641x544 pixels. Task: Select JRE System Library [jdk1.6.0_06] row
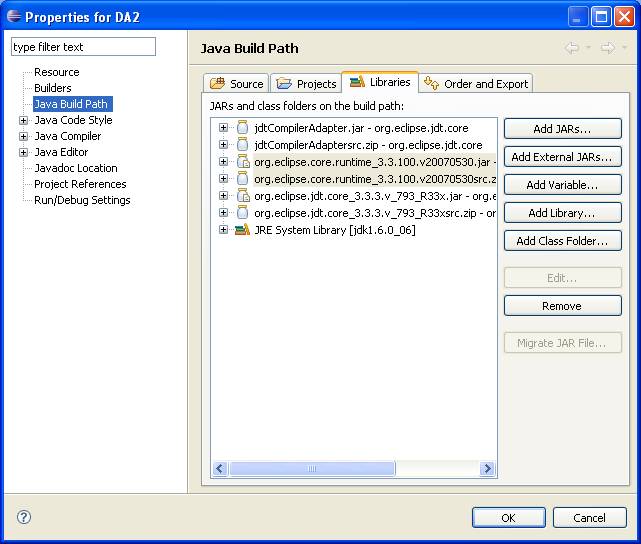pyautogui.click(x=334, y=230)
